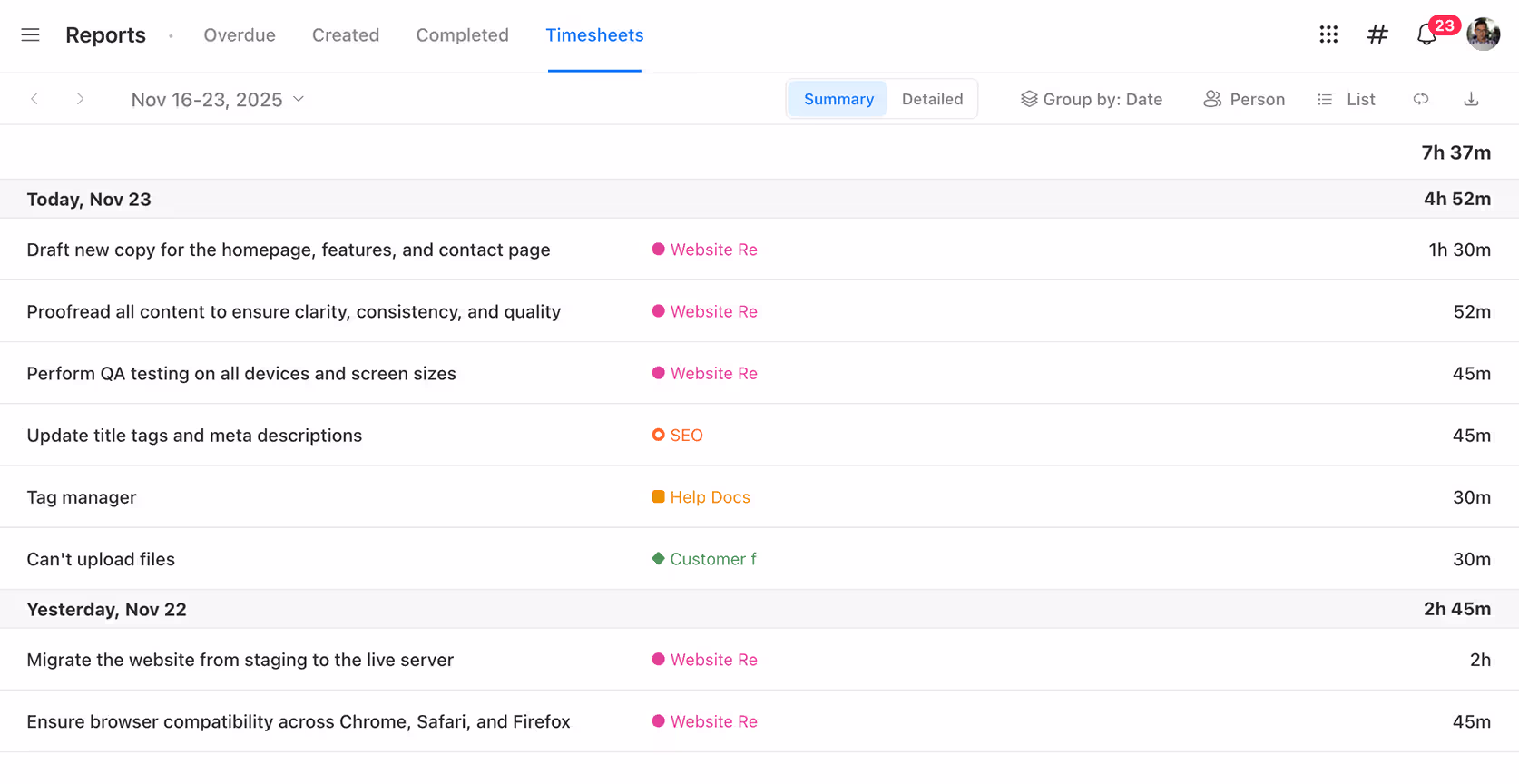
Task: Switch to the Completed tab
Action: (x=462, y=35)
